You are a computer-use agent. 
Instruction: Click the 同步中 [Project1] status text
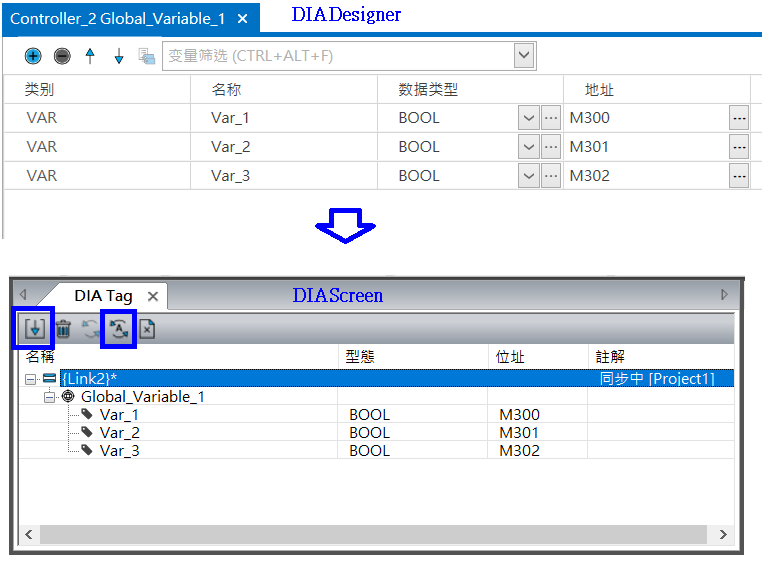point(657,379)
